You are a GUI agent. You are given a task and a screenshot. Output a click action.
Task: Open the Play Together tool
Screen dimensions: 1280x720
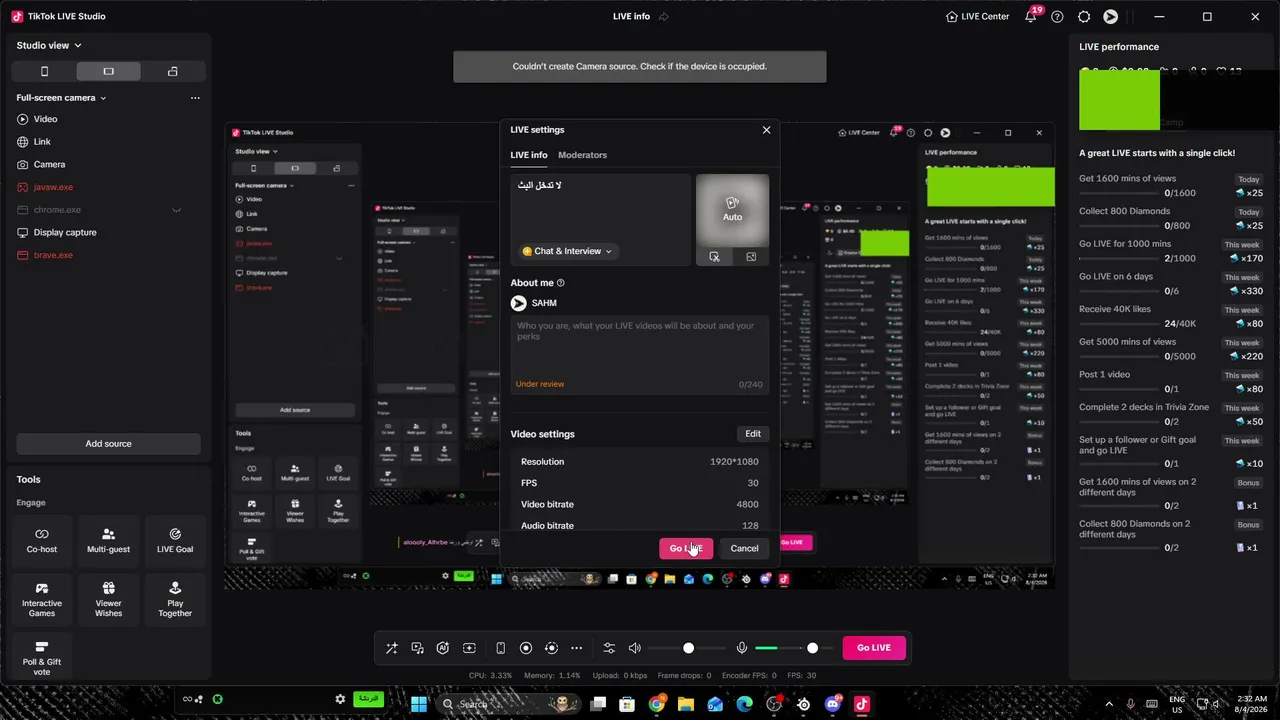pos(175,599)
